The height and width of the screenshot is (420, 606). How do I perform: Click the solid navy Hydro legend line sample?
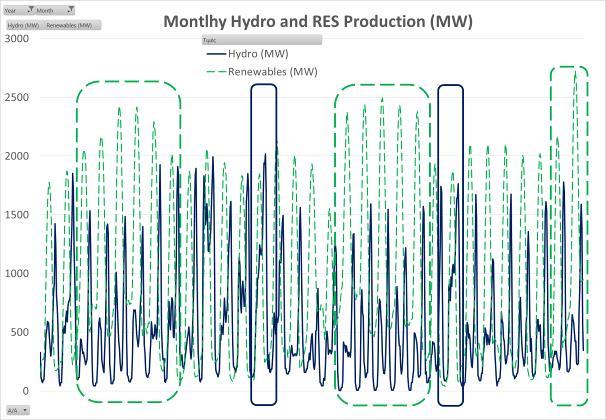[x=216, y=54]
